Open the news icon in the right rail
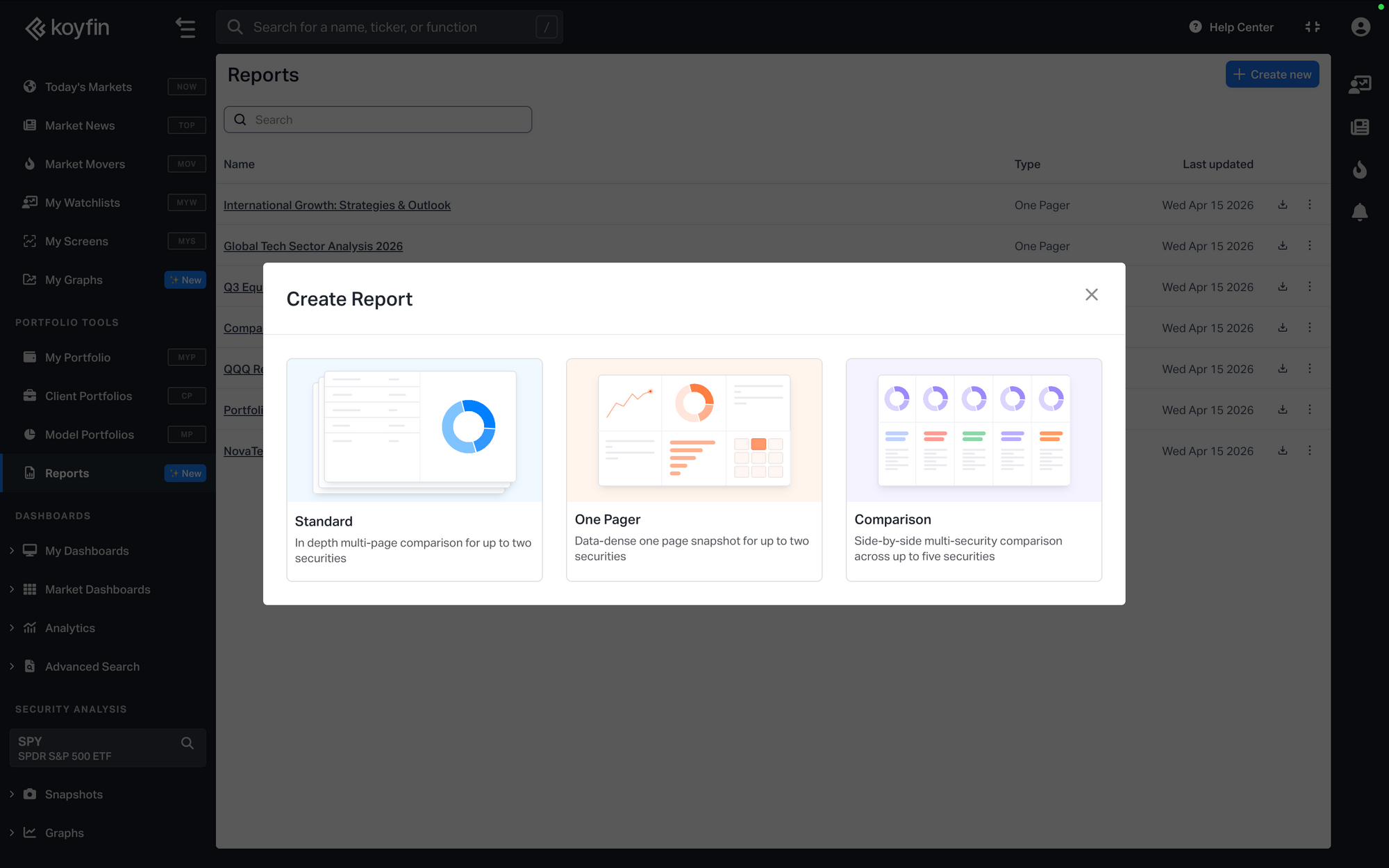This screenshot has height=868, width=1389. tap(1359, 127)
